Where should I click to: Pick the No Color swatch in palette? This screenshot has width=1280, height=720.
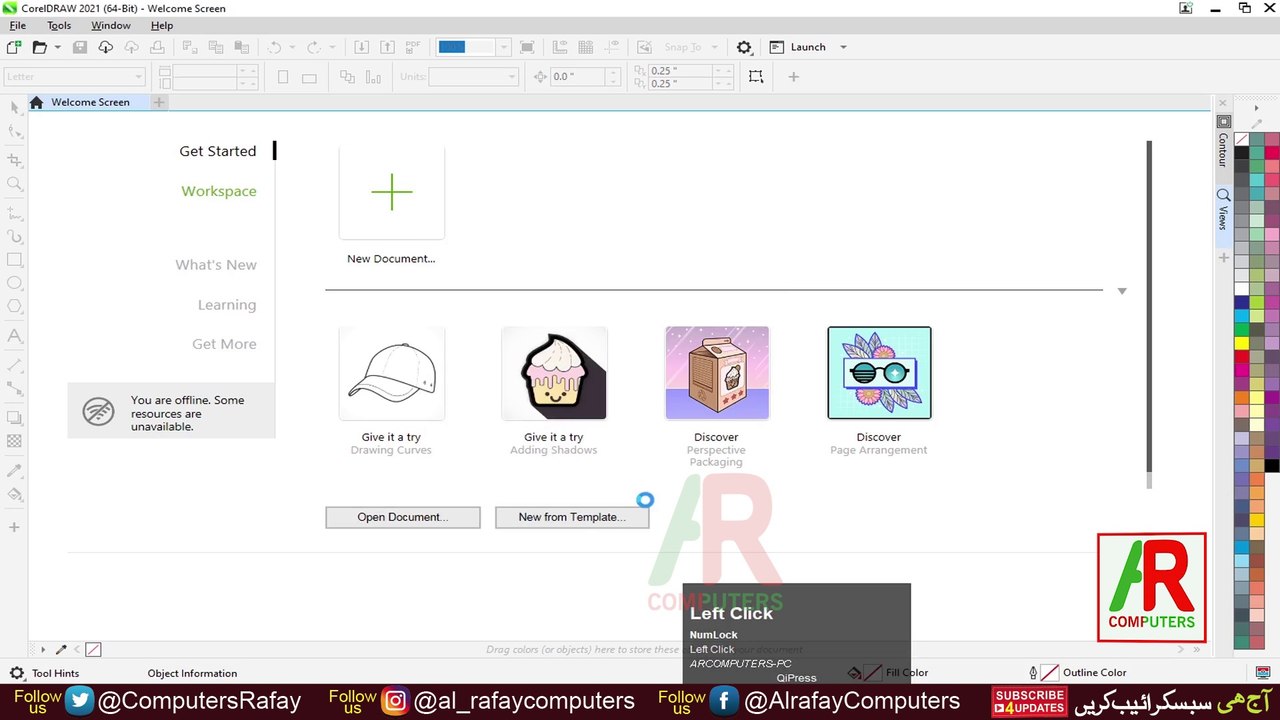1241,139
